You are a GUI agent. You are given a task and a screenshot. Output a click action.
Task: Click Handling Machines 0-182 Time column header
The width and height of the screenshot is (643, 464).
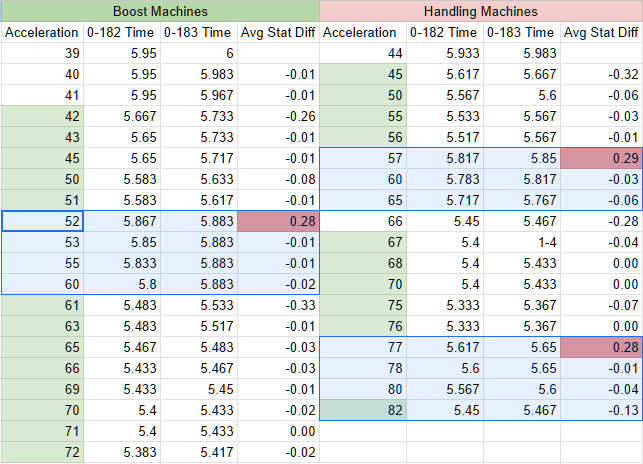pyautogui.click(x=445, y=32)
